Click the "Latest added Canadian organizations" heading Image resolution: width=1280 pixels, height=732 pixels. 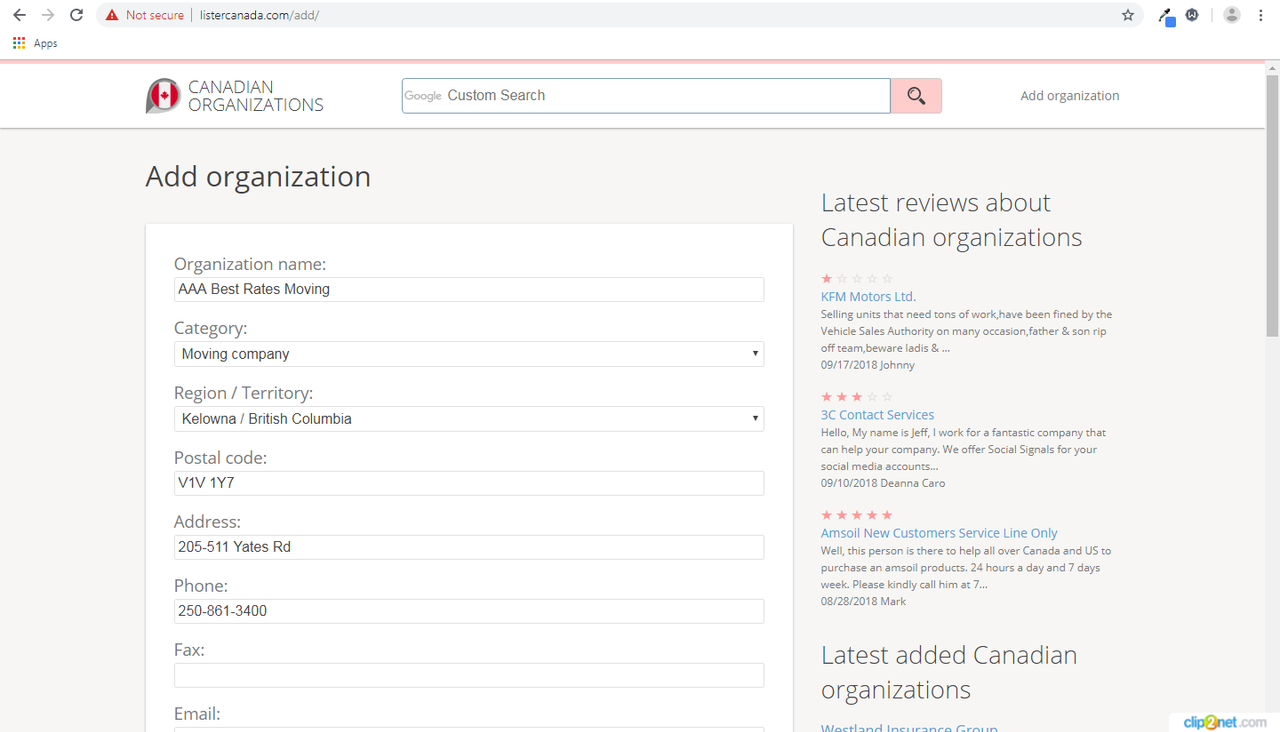tap(949, 673)
